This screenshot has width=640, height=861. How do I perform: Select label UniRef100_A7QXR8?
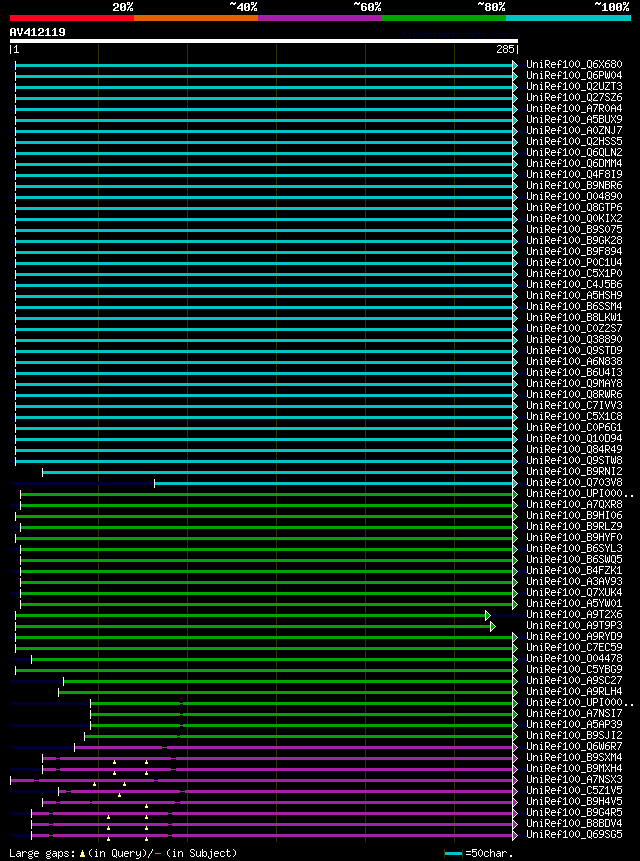(574, 505)
